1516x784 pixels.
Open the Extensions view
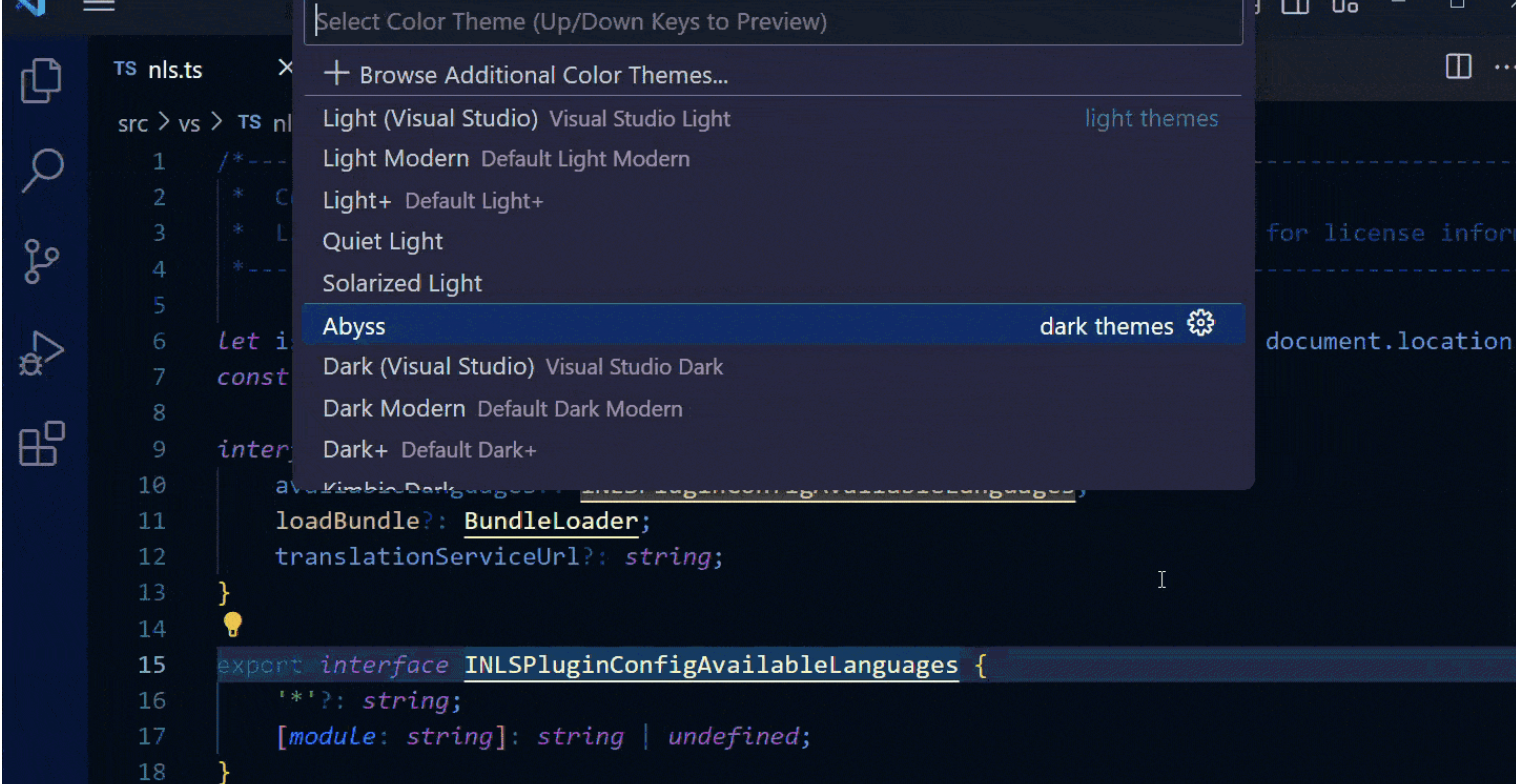pos(42,443)
